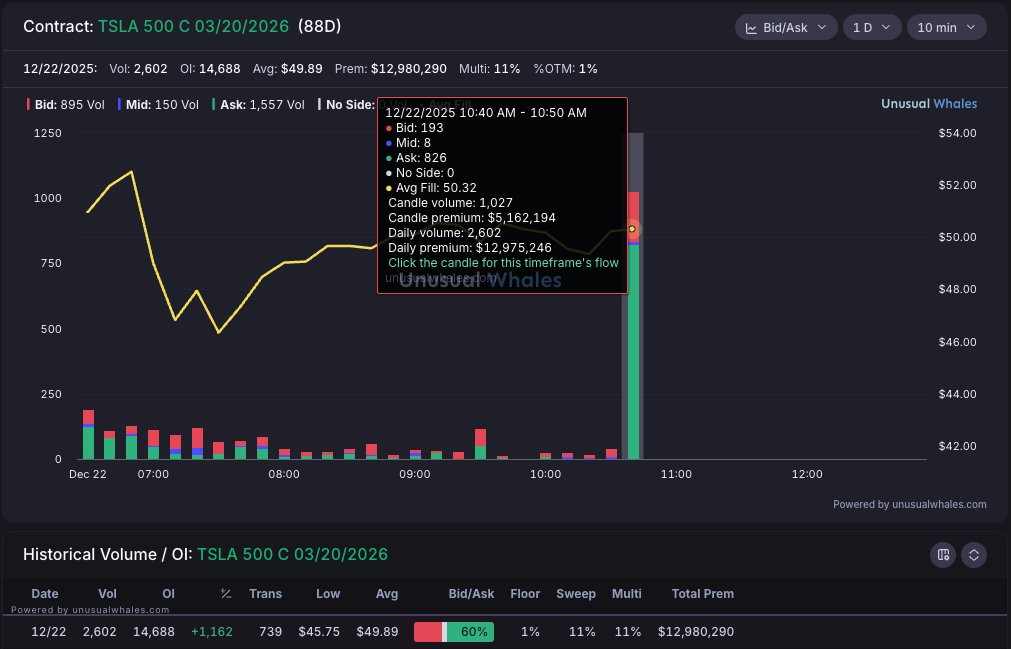Click TSLA 500 C 03/20/2026 contract title
This screenshot has width=1011, height=649.
click(193, 26)
